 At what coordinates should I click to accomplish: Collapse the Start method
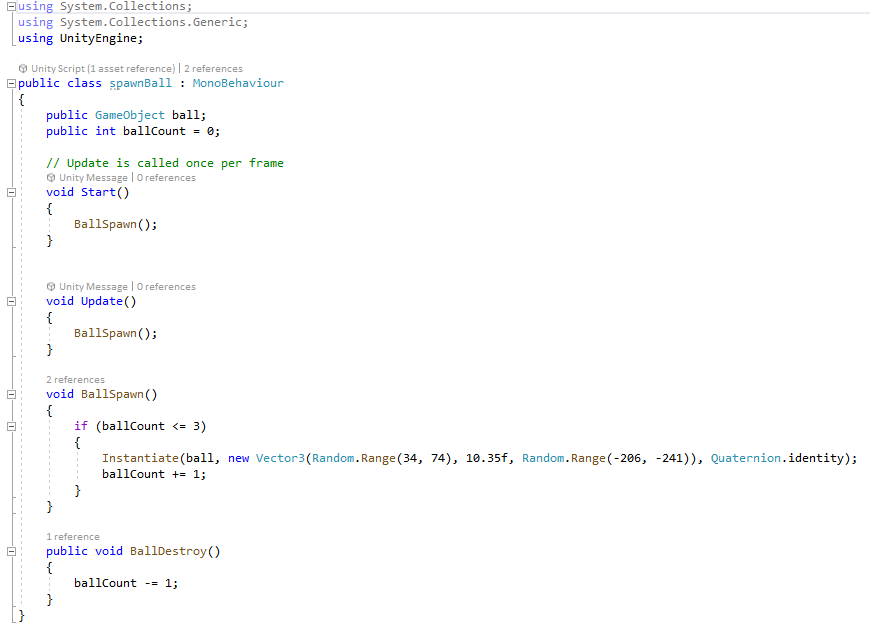11,192
